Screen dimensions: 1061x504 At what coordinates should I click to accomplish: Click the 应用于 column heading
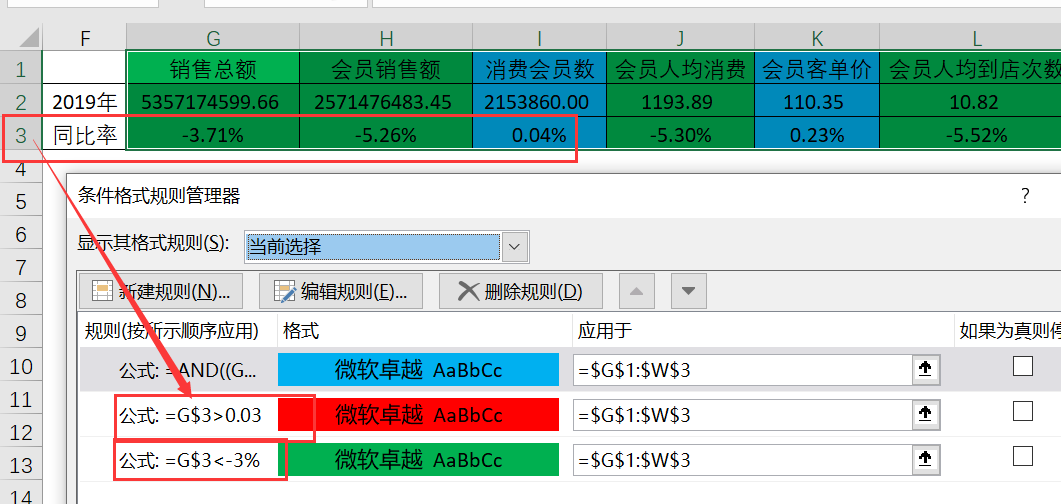(x=604, y=331)
